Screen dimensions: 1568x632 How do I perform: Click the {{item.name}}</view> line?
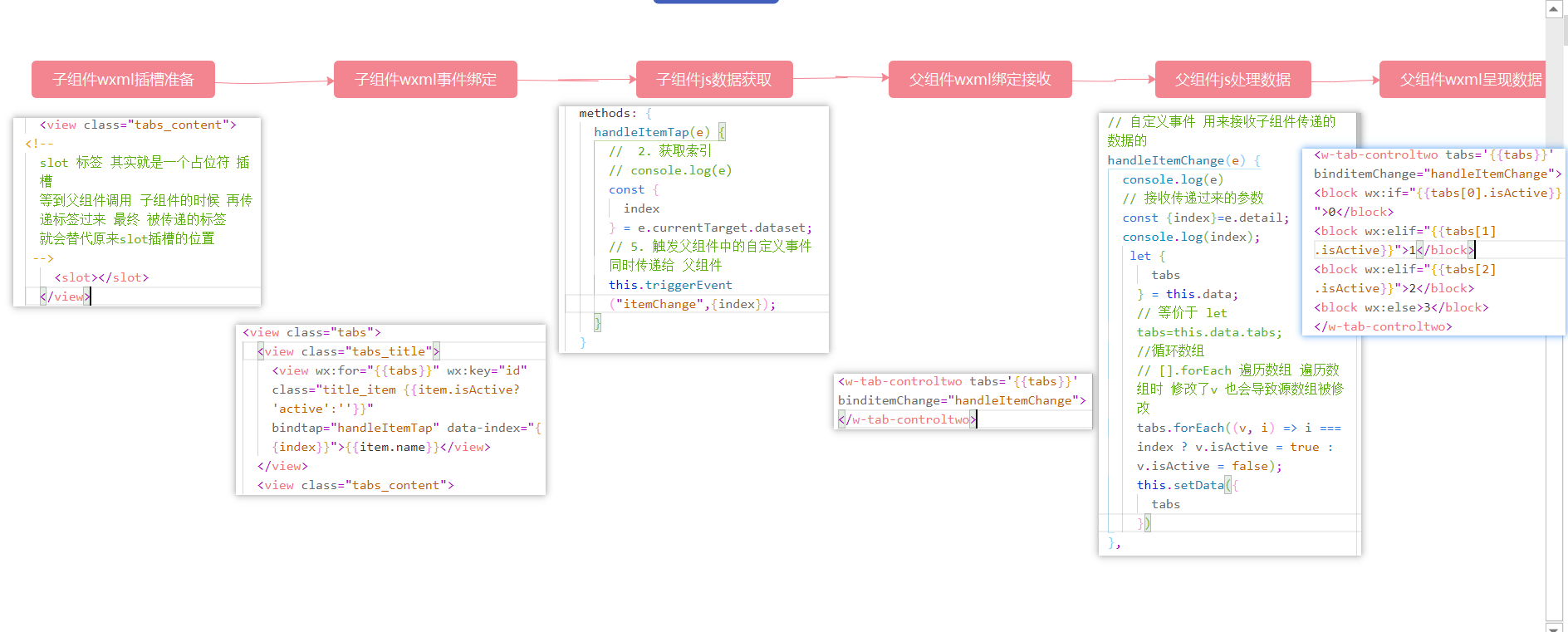pyautogui.click(x=381, y=447)
